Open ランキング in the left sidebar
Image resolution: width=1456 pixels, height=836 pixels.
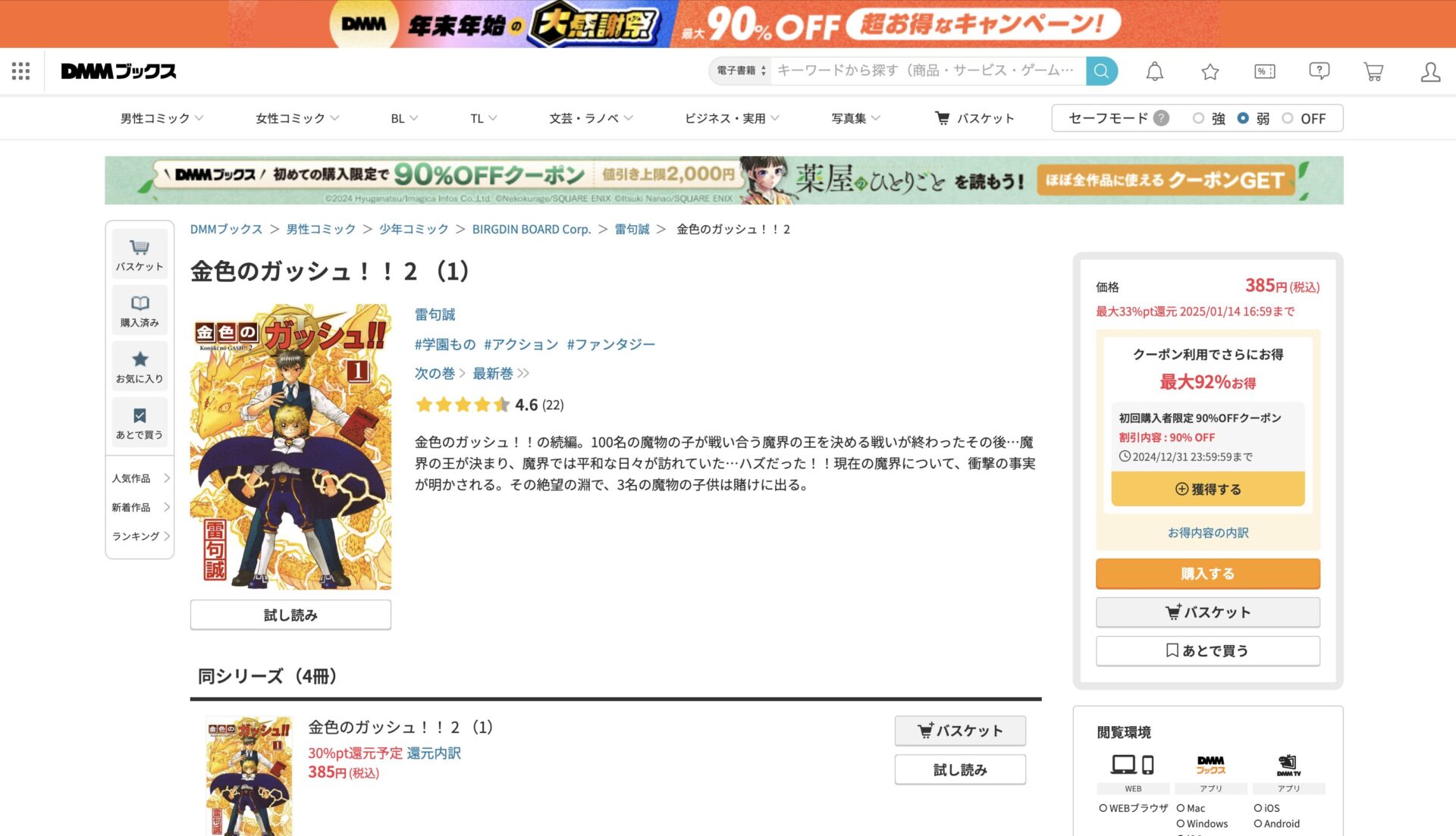tap(140, 536)
